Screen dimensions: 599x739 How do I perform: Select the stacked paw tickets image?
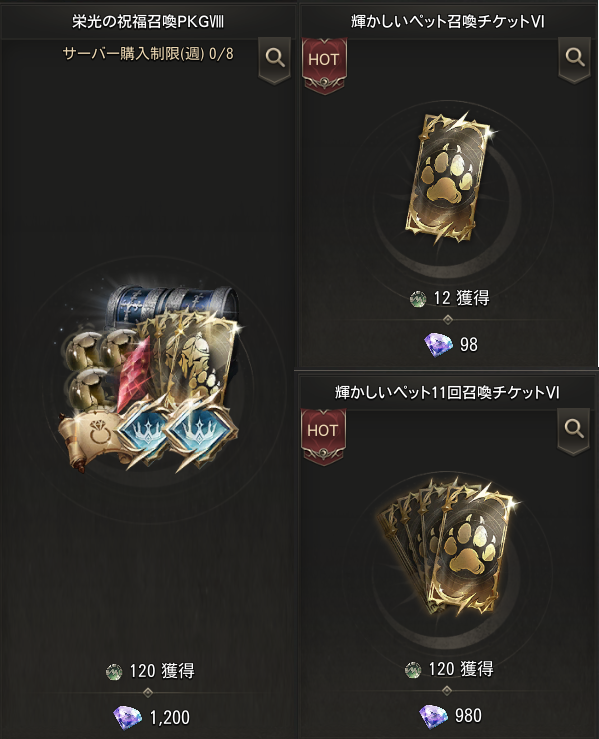tap(447, 549)
